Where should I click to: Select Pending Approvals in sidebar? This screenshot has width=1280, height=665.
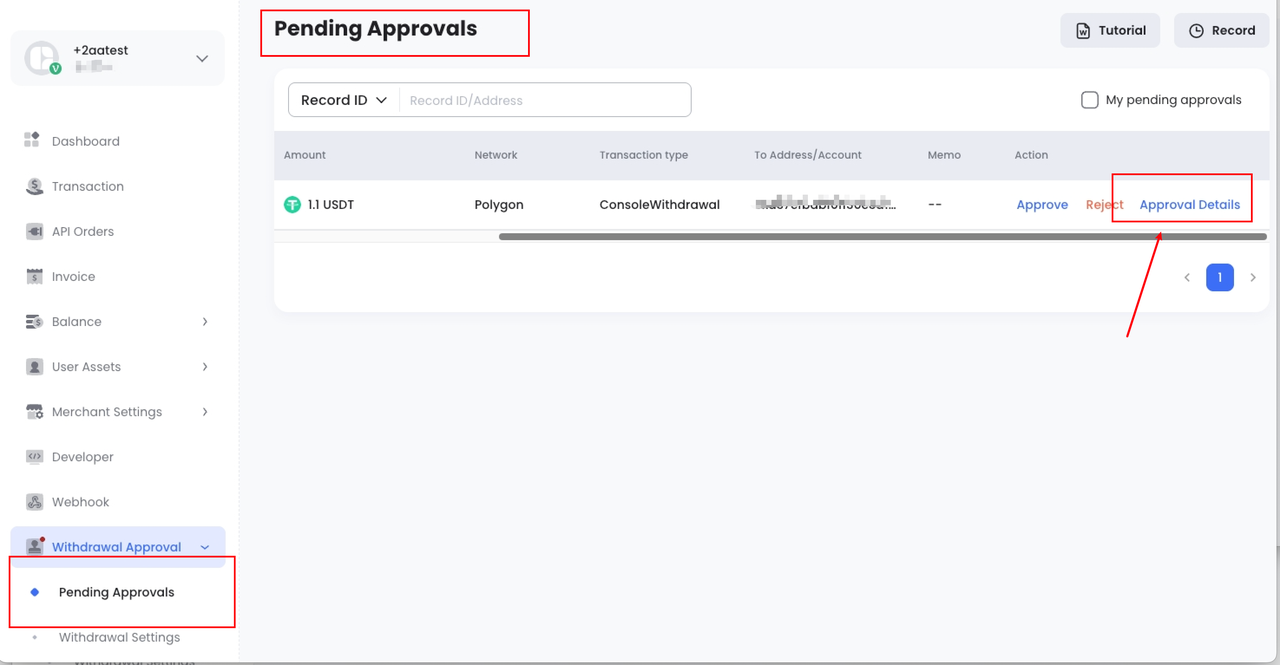pos(116,592)
